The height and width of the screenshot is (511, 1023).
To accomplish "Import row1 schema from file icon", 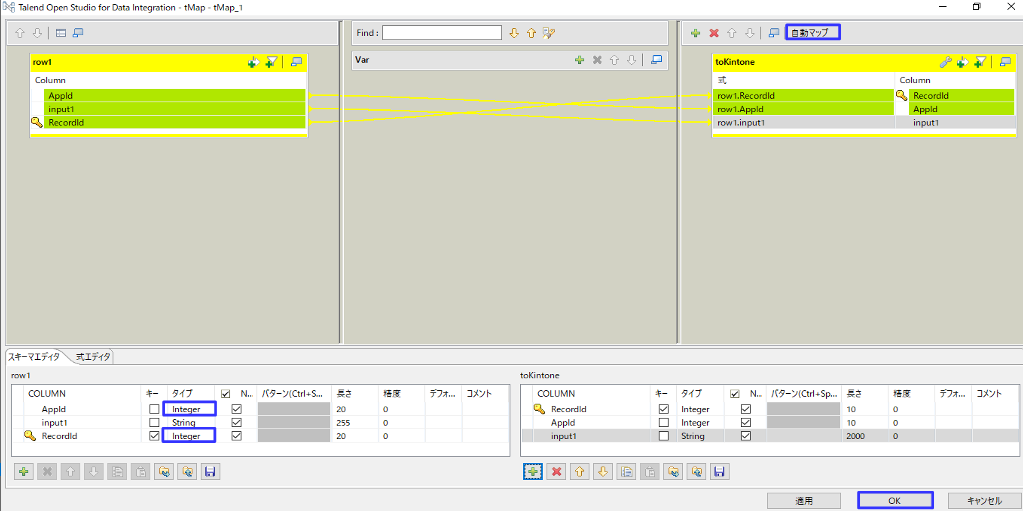I will (164, 472).
